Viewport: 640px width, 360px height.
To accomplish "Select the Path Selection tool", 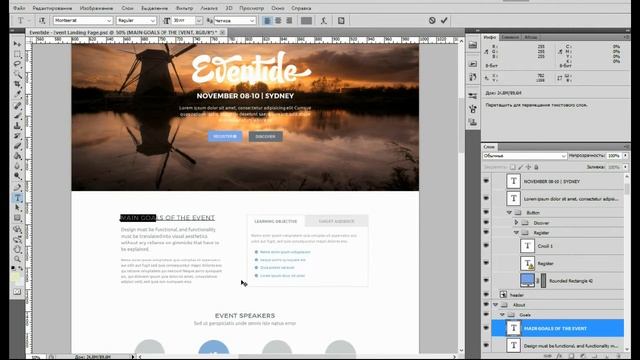I will pos(17,208).
